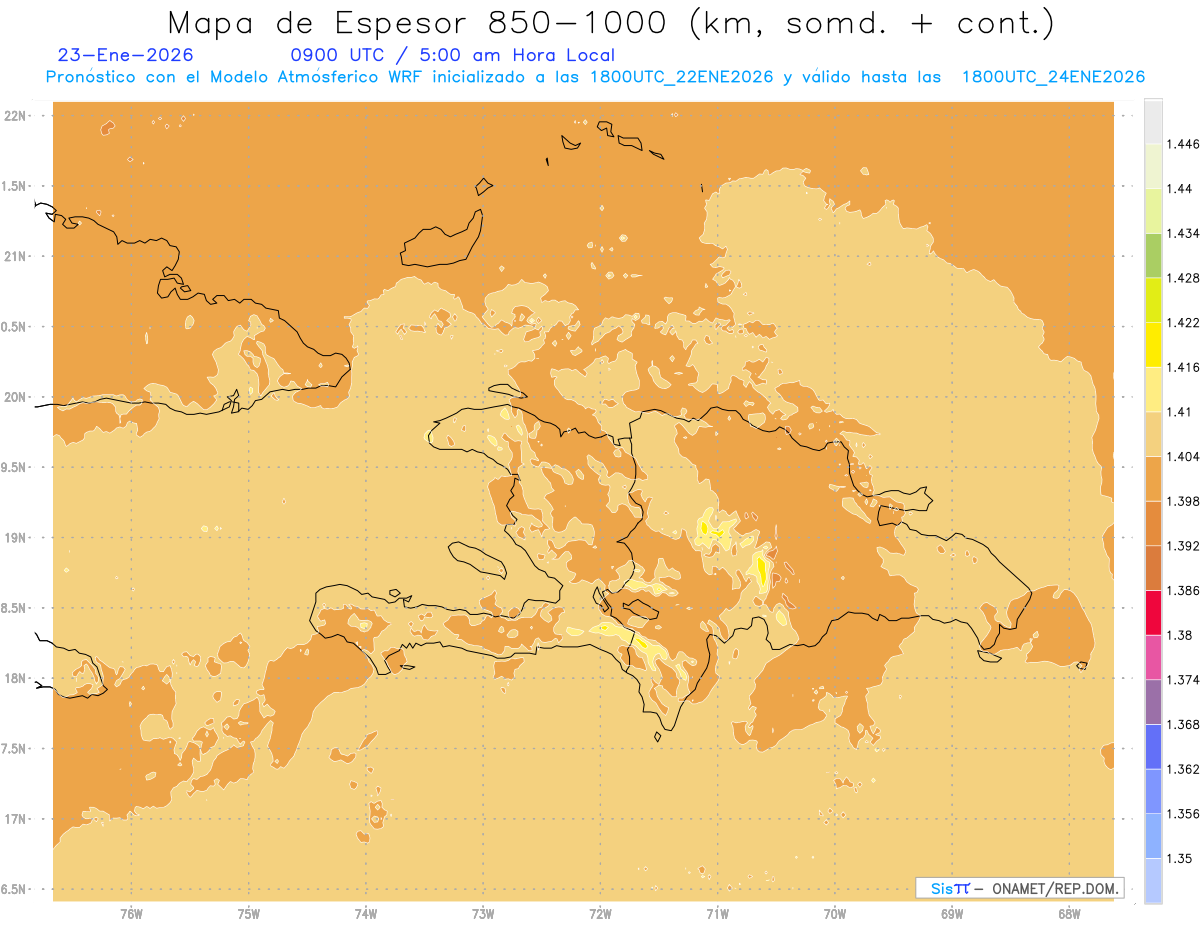1200x927 pixels.
Task: Click colorbar value '1.434'
Action: [1184, 233]
